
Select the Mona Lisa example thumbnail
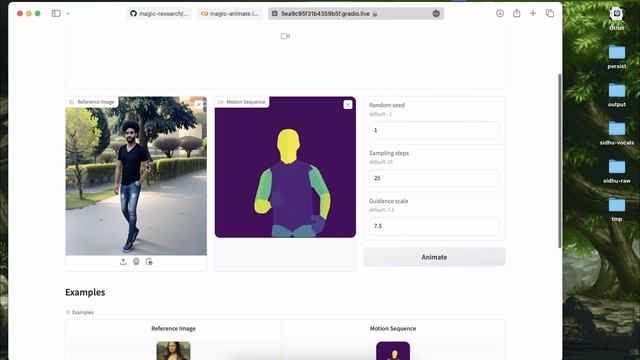[173, 351]
